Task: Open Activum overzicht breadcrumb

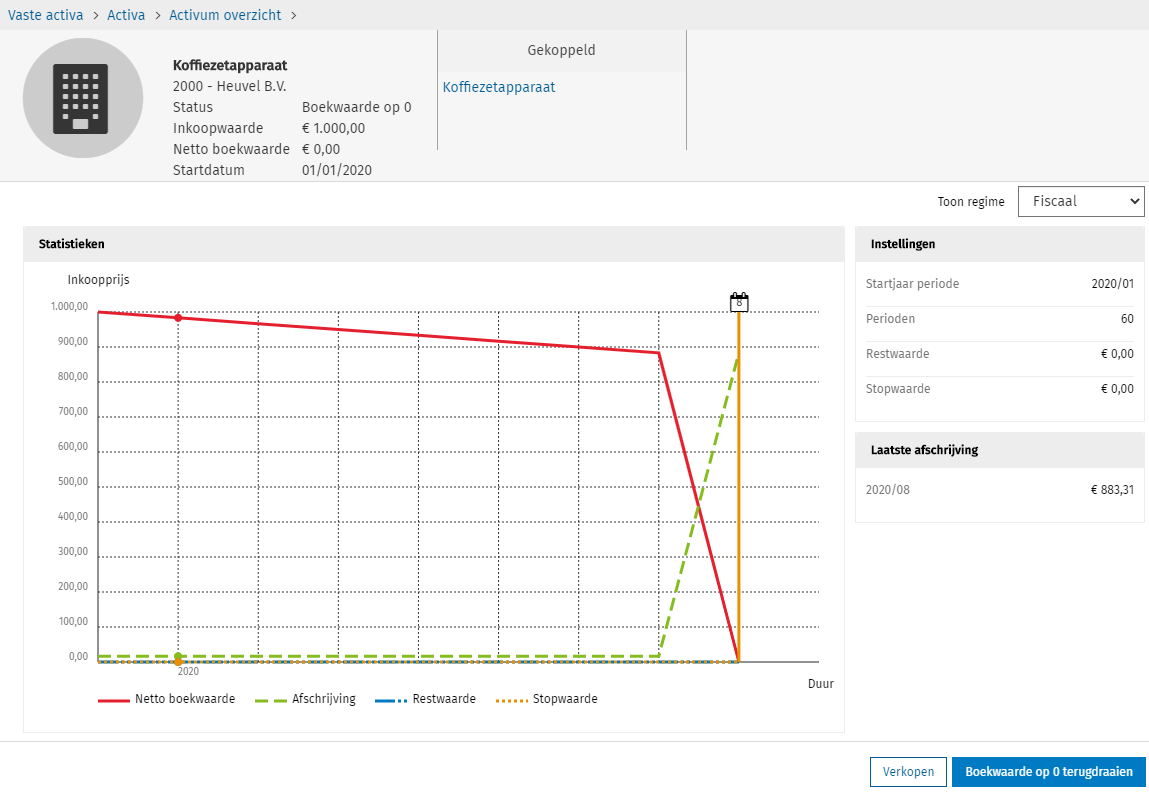Action: coord(225,15)
